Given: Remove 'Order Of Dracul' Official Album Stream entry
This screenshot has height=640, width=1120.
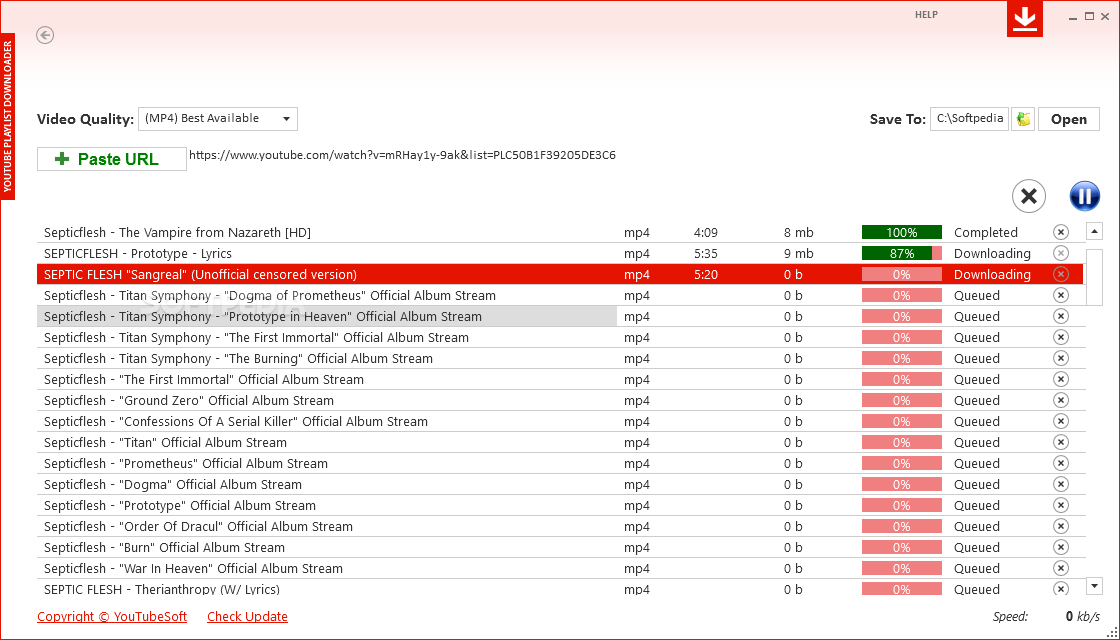Looking at the screenshot, I should 1061,526.
